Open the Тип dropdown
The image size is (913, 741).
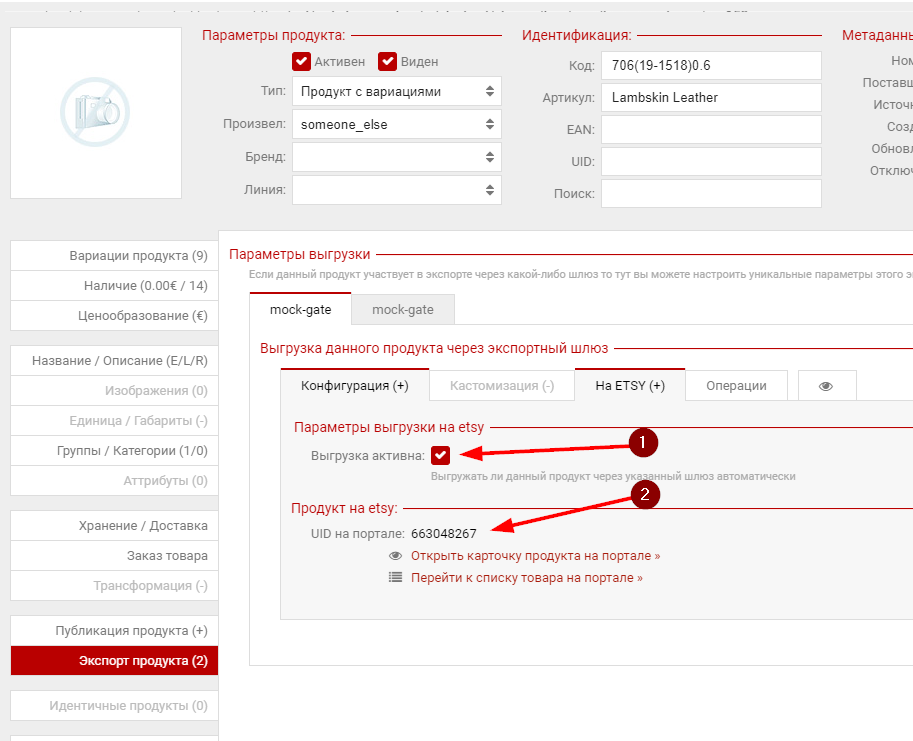pos(396,92)
